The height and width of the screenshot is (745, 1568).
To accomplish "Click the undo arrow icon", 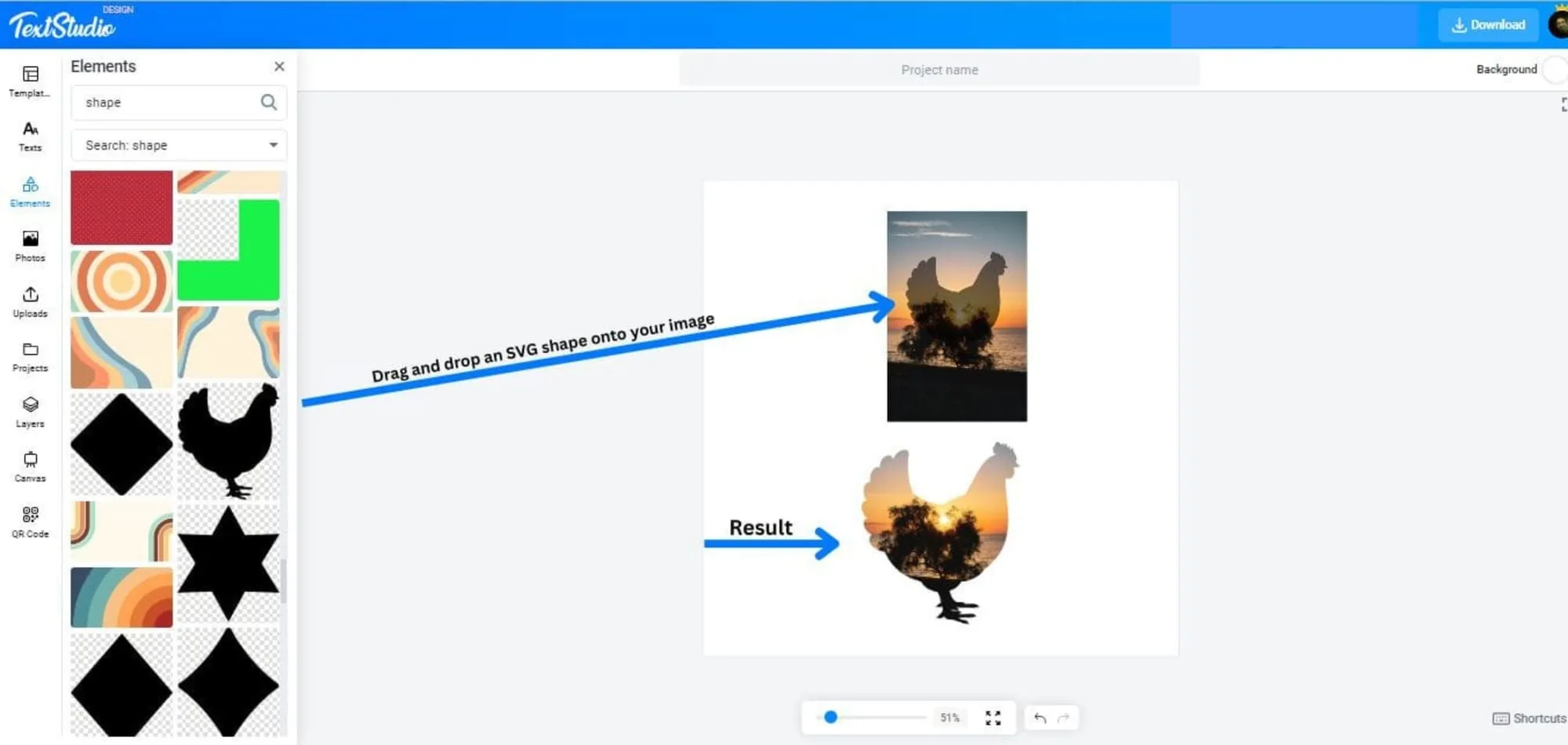I will [x=1040, y=718].
